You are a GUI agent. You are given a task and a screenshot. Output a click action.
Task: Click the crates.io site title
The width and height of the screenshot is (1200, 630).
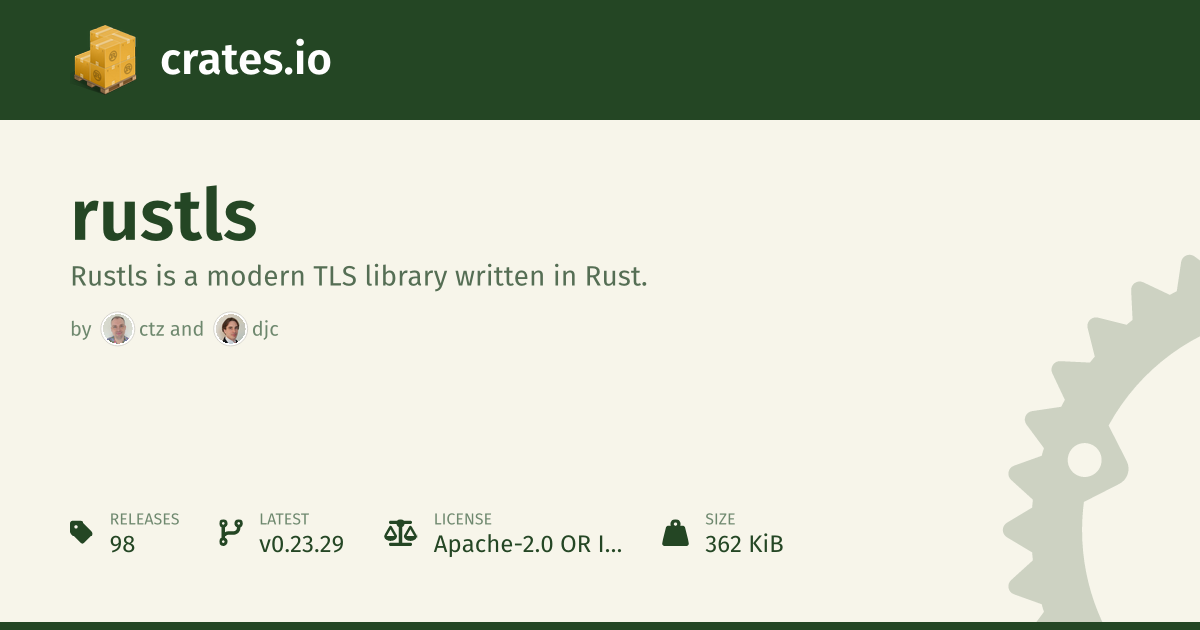point(245,60)
